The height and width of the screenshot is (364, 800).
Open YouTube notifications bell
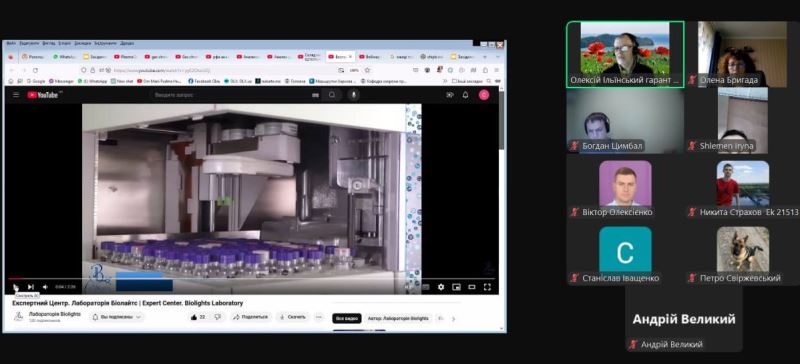(x=465, y=95)
